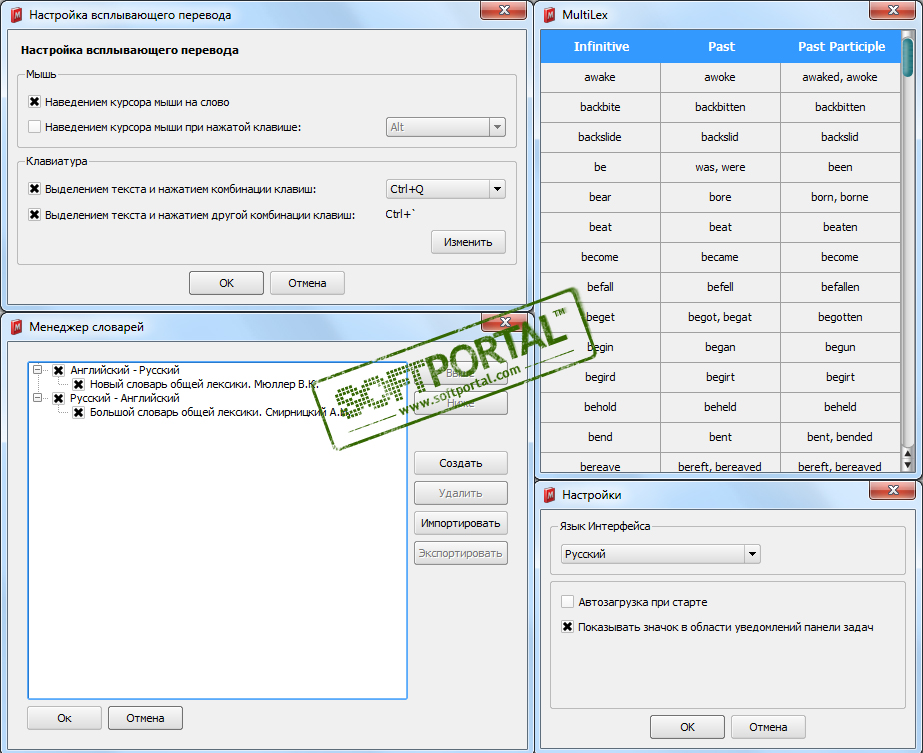
Task: Click the 'bear' infinitive cell
Action: (x=600, y=197)
